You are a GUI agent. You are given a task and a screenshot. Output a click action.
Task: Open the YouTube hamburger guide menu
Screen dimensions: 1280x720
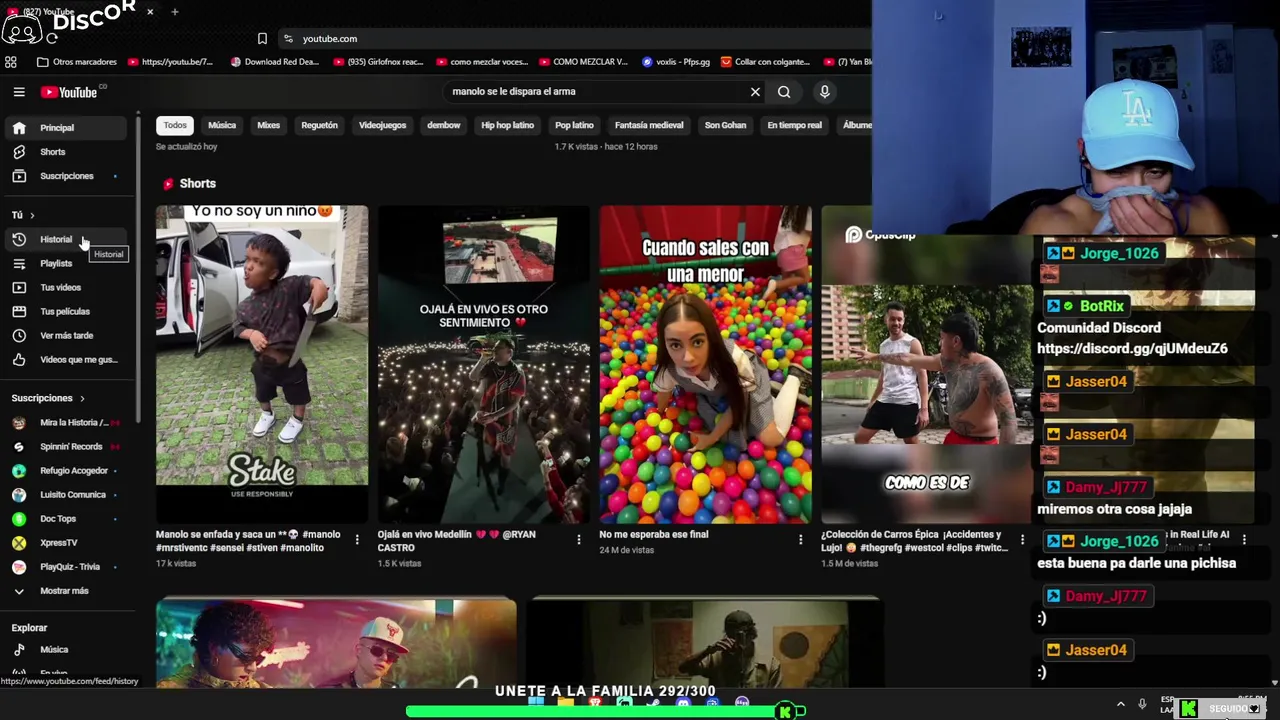[x=19, y=92]
